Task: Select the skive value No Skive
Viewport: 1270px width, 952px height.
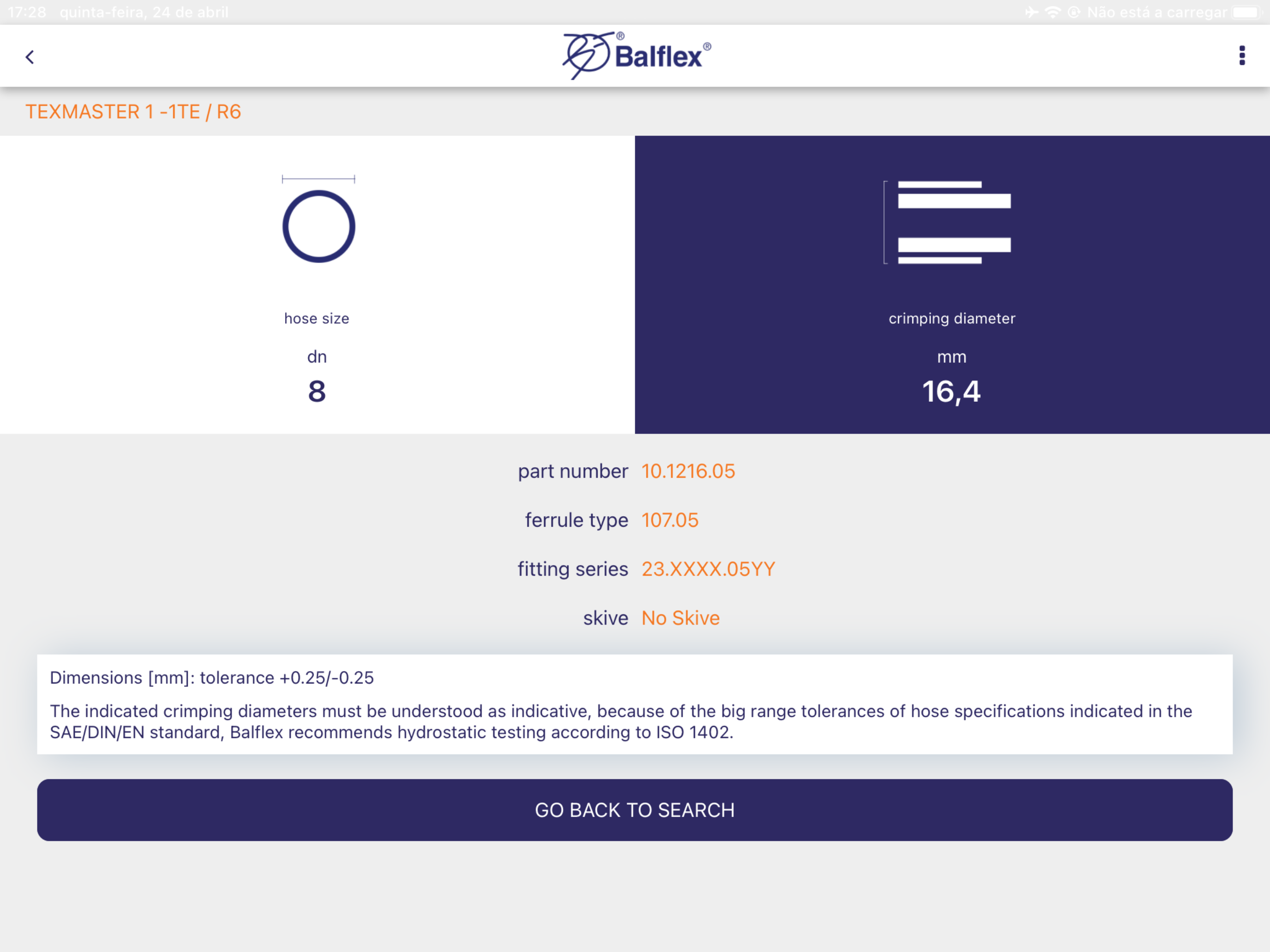Action: (x=680, y=618)
